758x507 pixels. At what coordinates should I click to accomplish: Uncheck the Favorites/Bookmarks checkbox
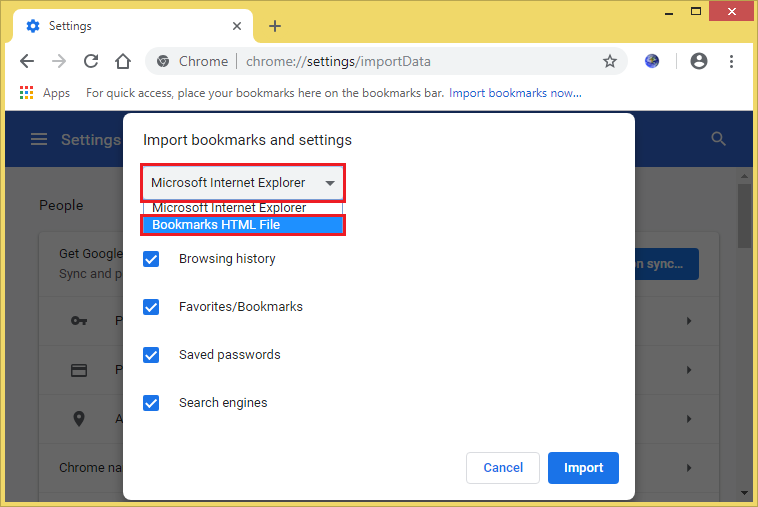[x=151, y=307]
